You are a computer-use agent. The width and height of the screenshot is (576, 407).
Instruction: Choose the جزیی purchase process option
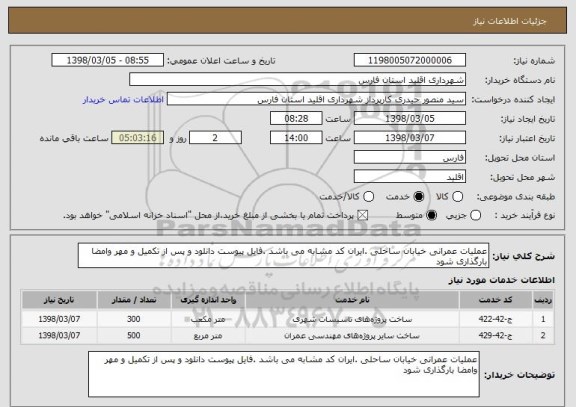click(x=475, y=215)
